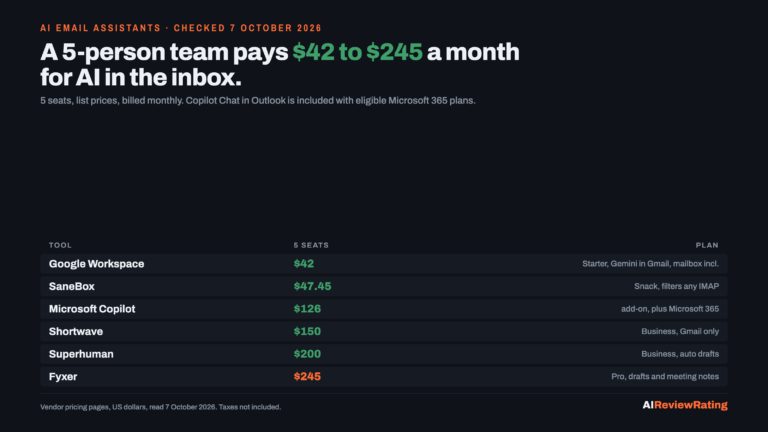
Task: Select the 'Fyxer' tool name
Action: tap(63, 376)
